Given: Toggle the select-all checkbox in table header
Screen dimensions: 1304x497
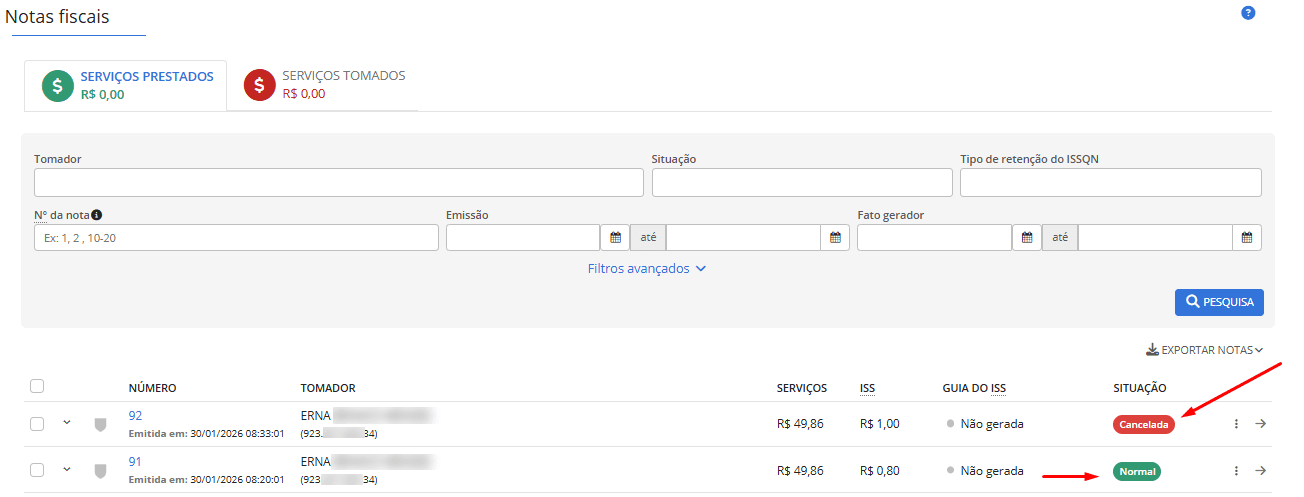Looking at the screenshot, I should click(x=37, y=387).
